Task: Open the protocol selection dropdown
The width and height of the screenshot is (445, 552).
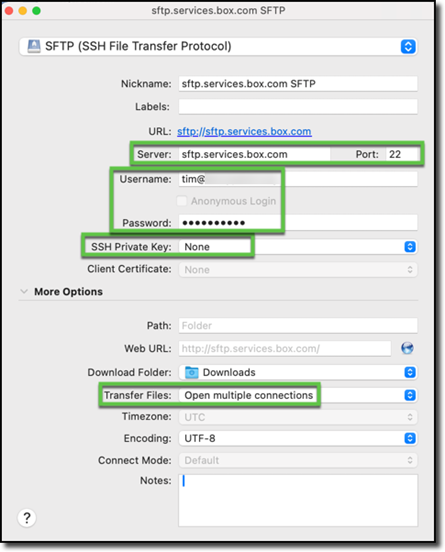Action: tap(408, 46)
